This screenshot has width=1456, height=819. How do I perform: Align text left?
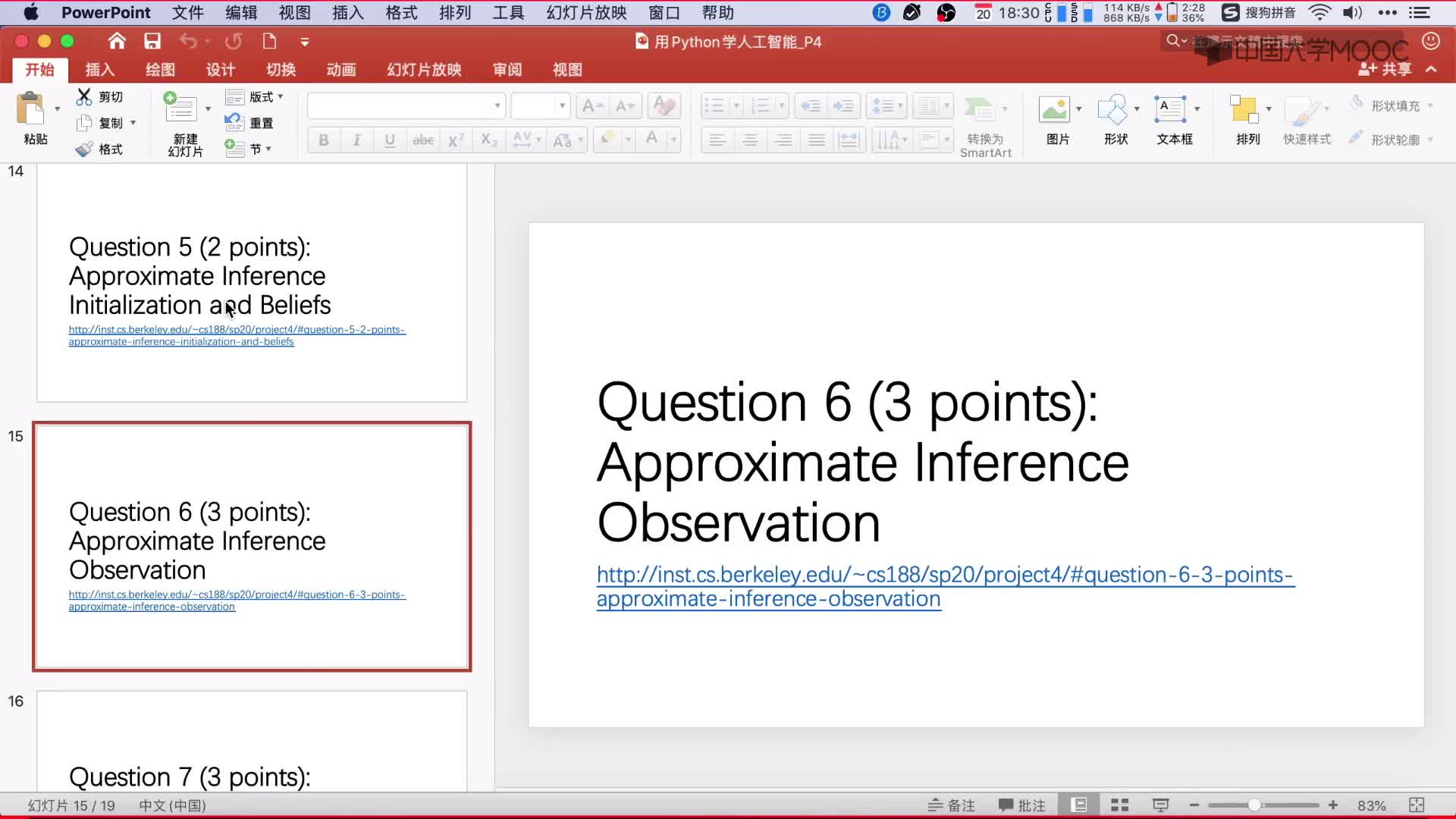pos(717,140)
